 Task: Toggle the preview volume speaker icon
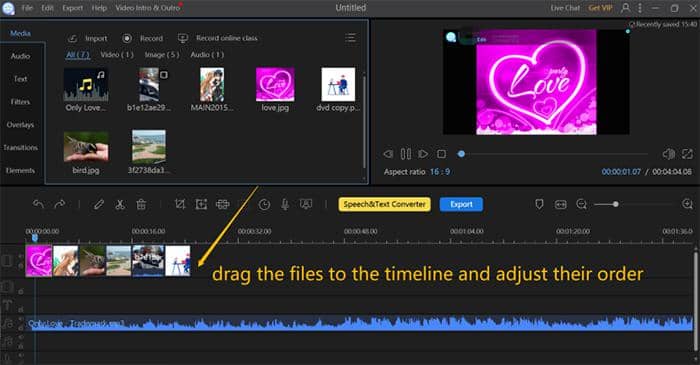point(668,154)
